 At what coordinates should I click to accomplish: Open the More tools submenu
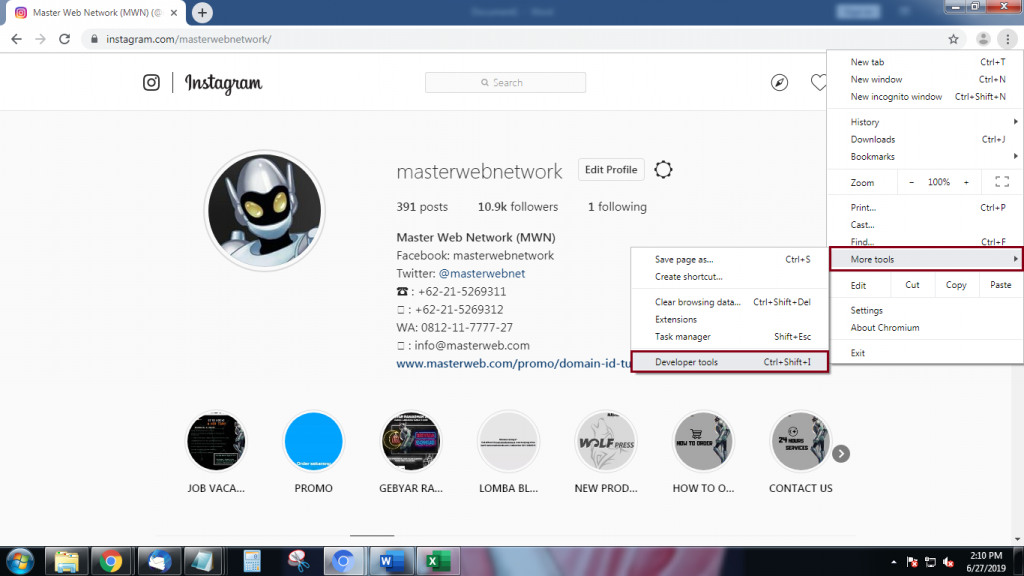pyautogui.click(x=925, y=259)
